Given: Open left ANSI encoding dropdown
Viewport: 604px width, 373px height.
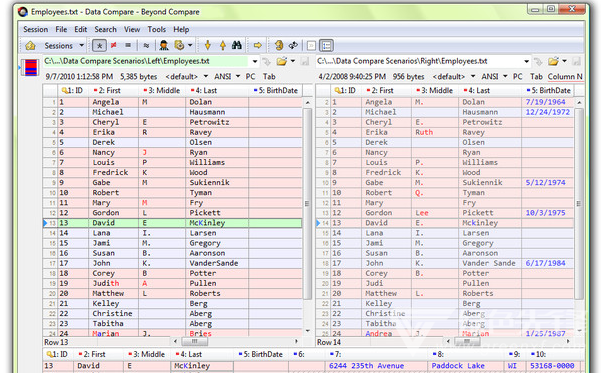Looking at the screenshot, I should (238, 76).
